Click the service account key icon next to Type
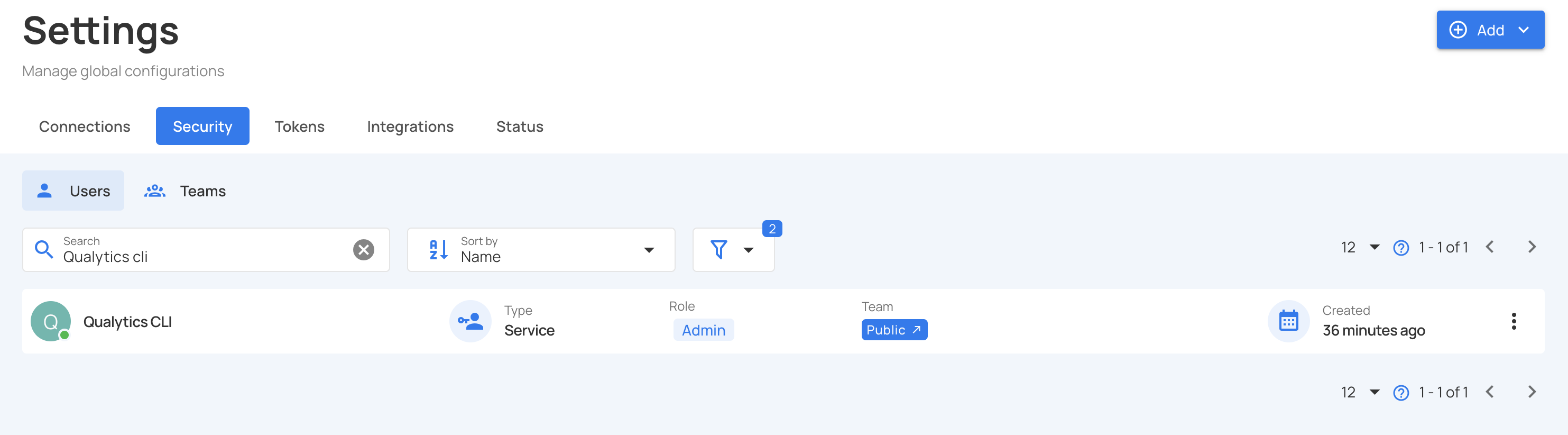The height and width of the screenshot is (435, 1568). tap(470, 321)
